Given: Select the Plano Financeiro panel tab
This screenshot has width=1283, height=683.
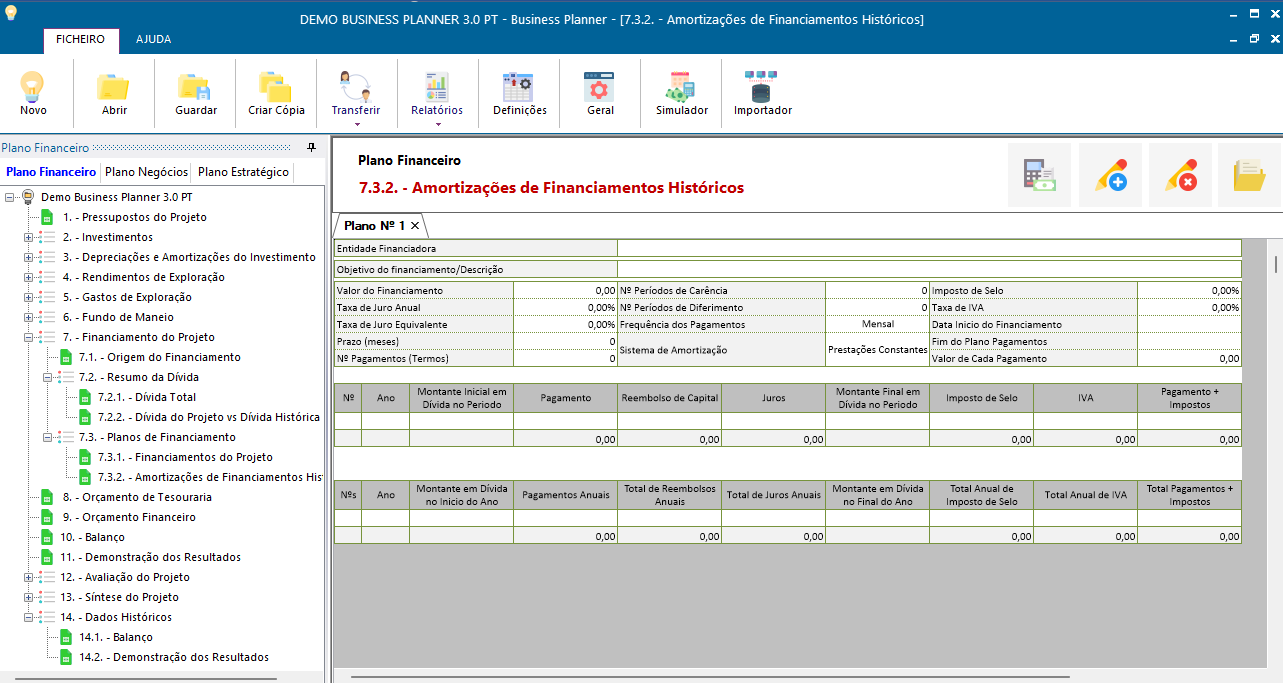Looking at the screenshot, I should coord(51,172).
